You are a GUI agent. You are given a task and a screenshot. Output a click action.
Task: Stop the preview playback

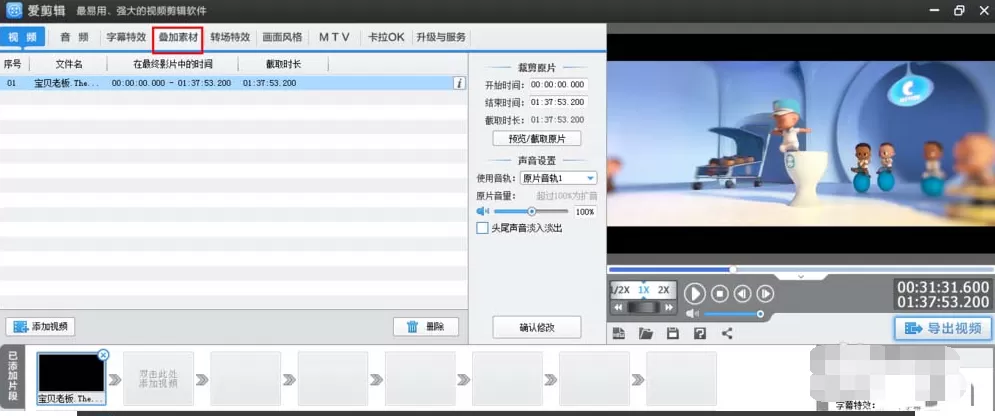pyautogui.click(x=720, y=294)
